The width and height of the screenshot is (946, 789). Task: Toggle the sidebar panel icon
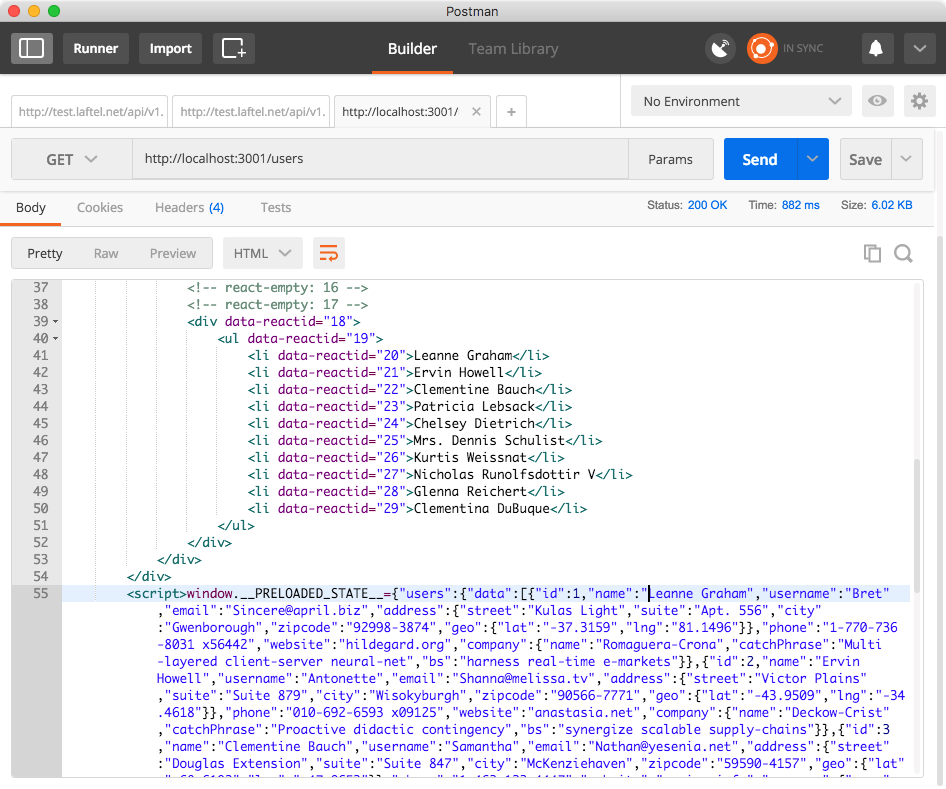click(31, 48)
